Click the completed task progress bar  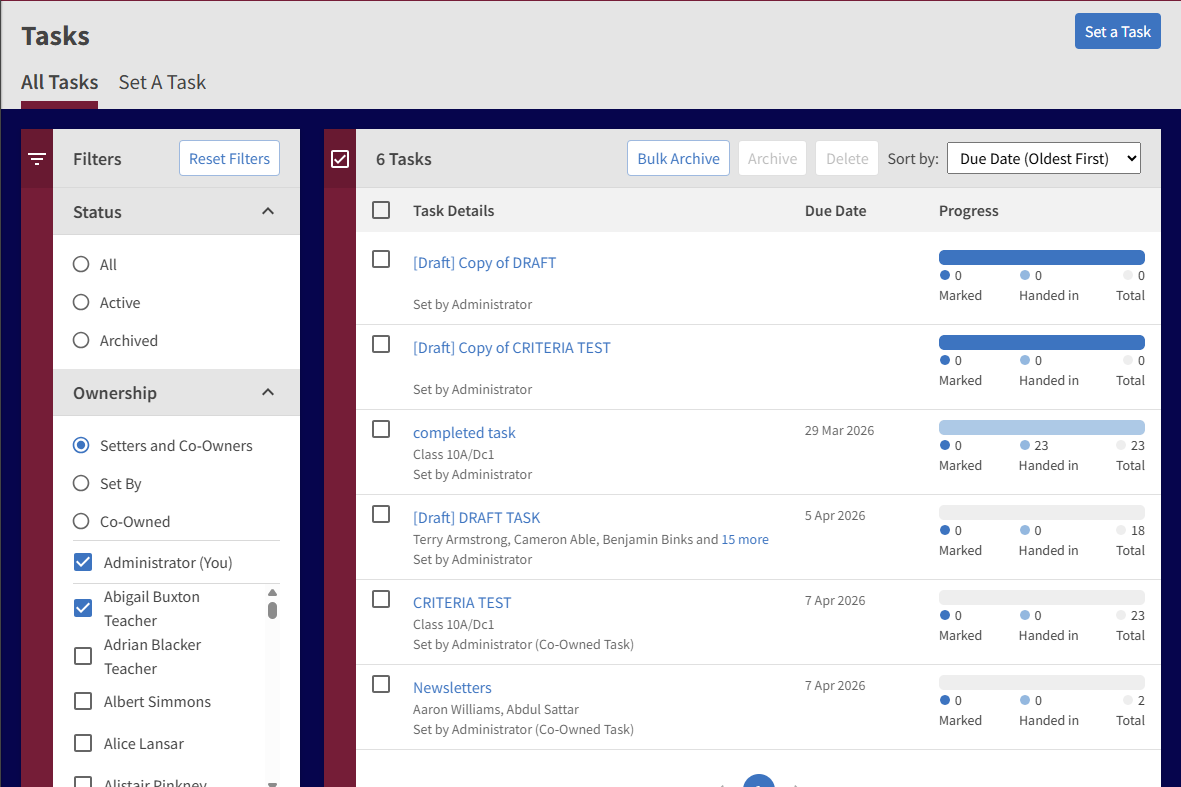(1042, 427)
